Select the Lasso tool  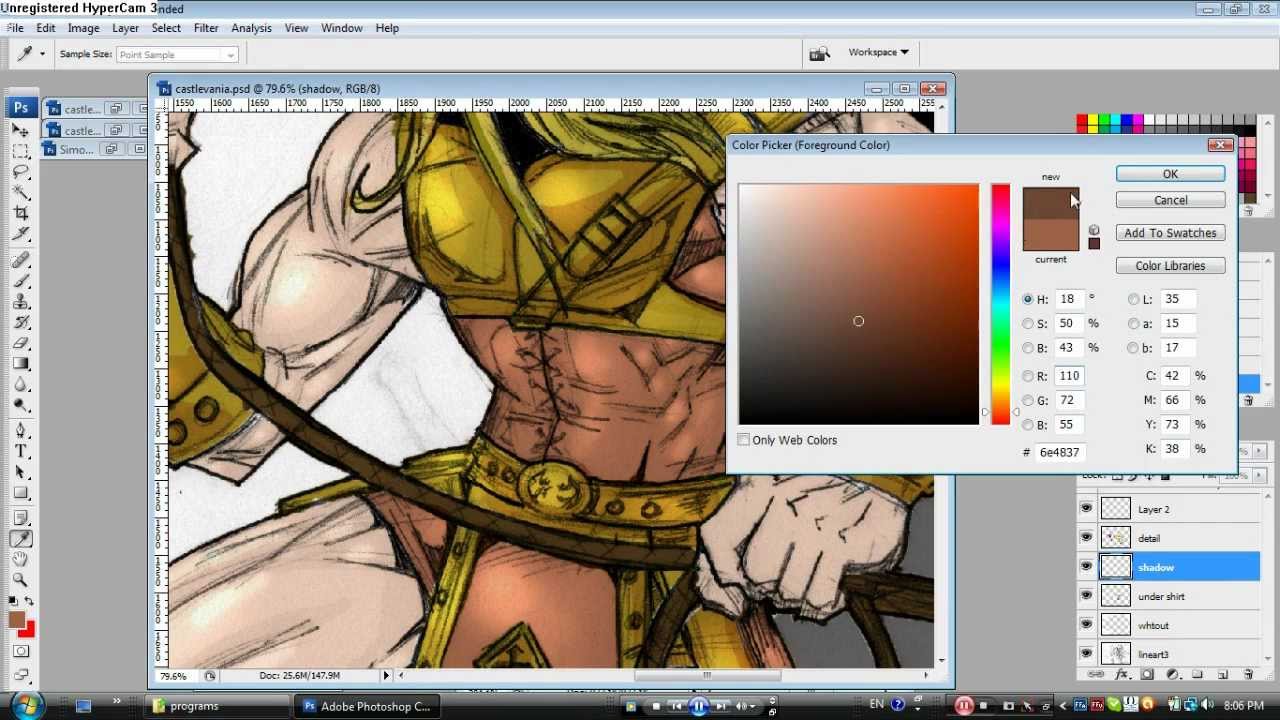click(x=21, y=172)
